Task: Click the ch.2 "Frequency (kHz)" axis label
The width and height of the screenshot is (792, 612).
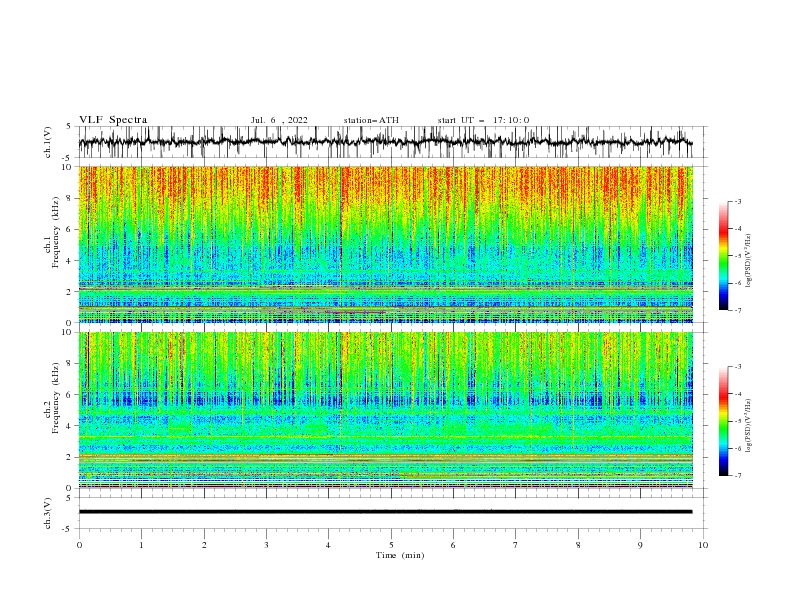Action: tap(55, 398)
